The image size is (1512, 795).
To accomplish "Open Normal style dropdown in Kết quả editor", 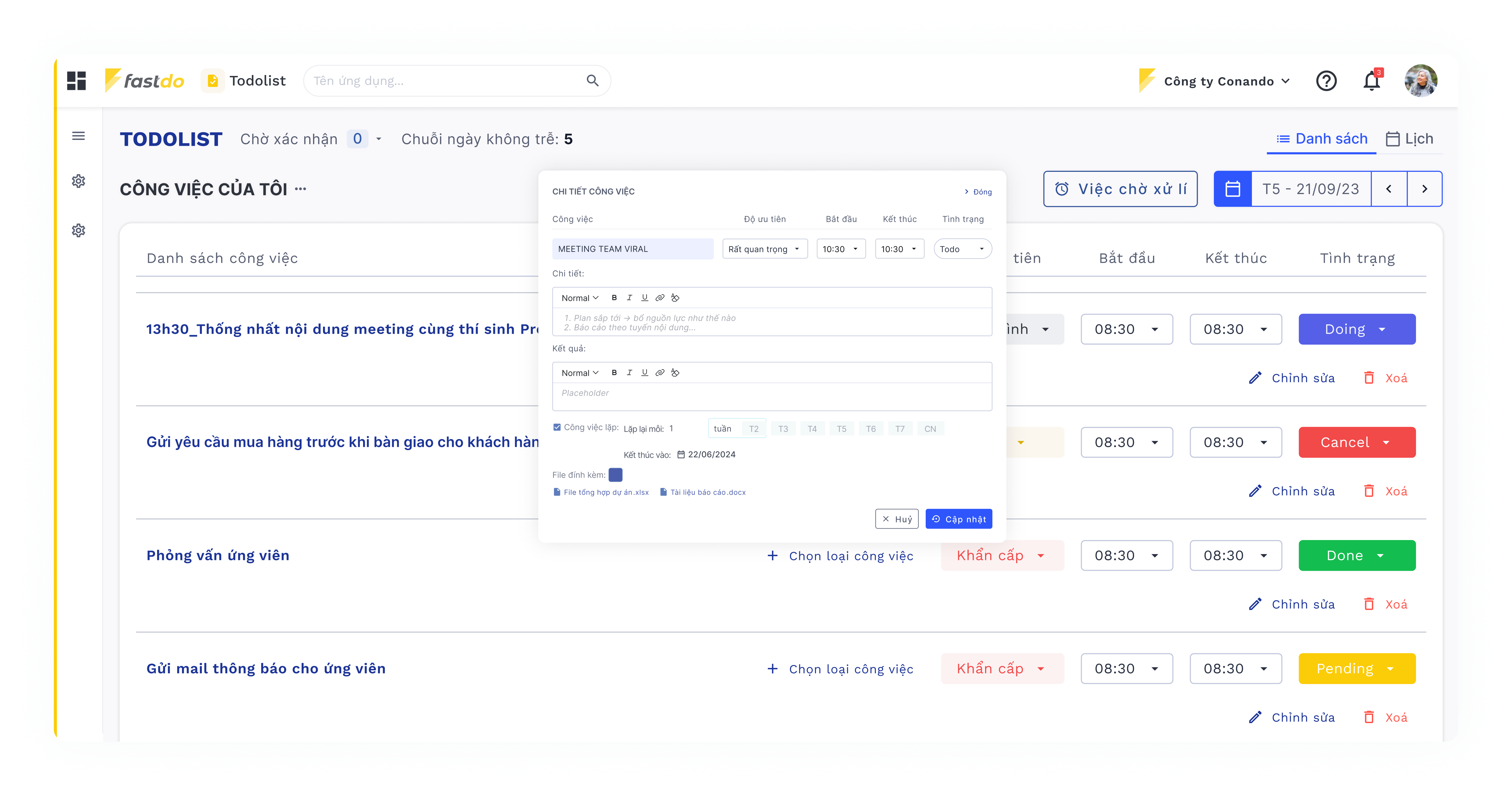I will (580, 373).
